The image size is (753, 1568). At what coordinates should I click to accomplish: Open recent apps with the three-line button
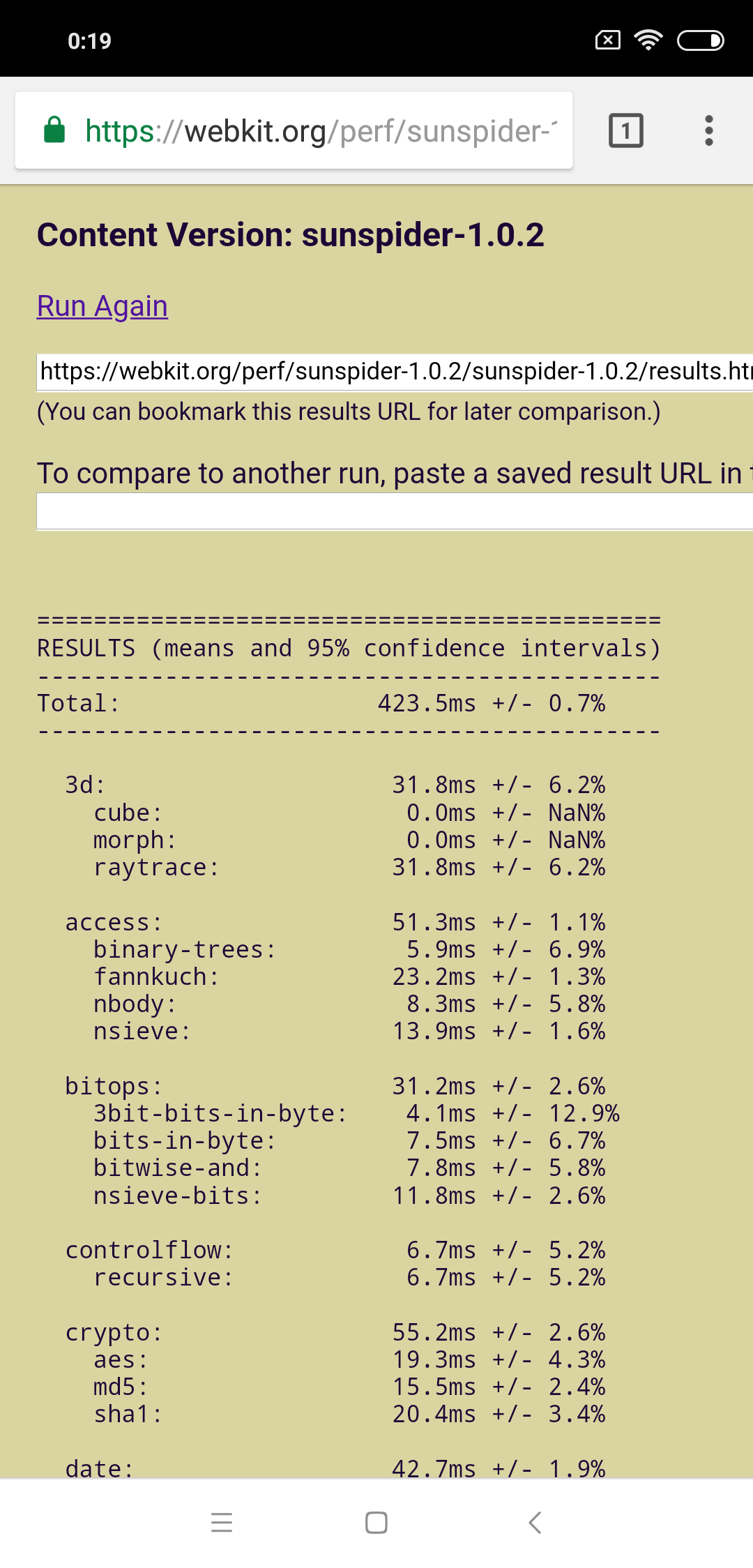222,1522
